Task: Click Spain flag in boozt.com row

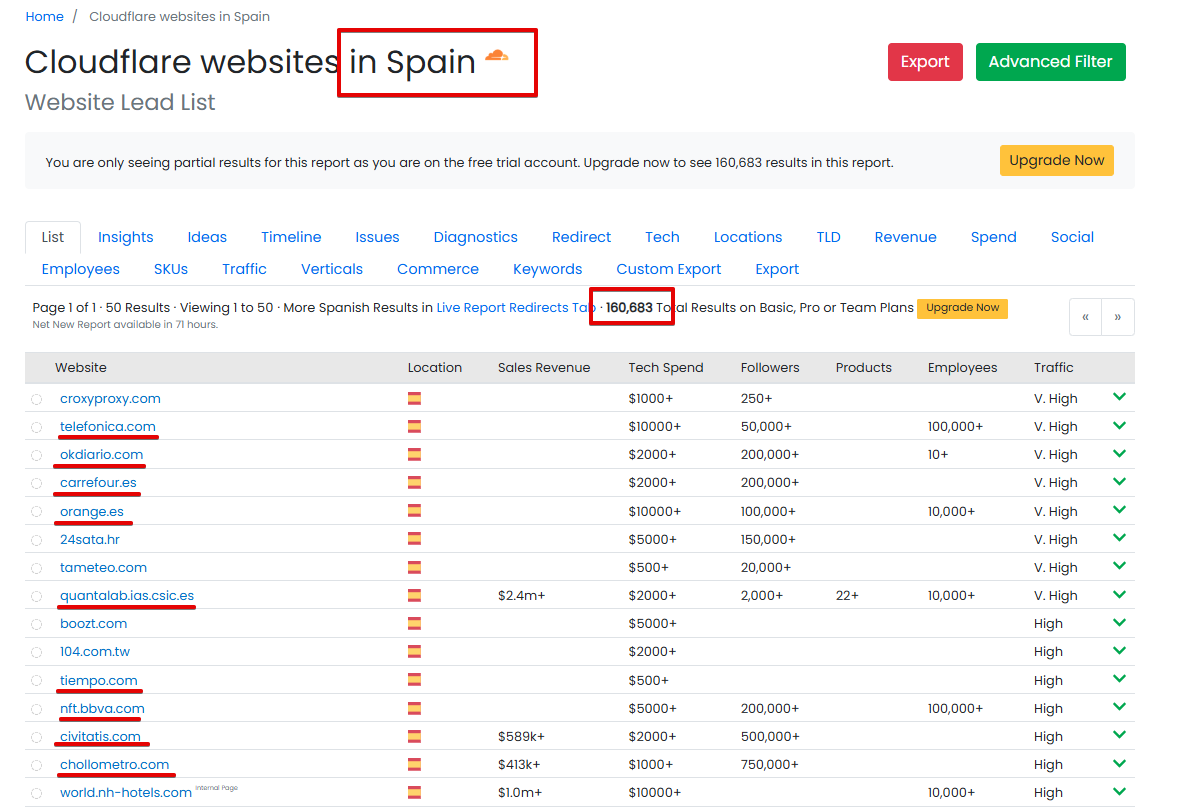Action: point(415,623)
